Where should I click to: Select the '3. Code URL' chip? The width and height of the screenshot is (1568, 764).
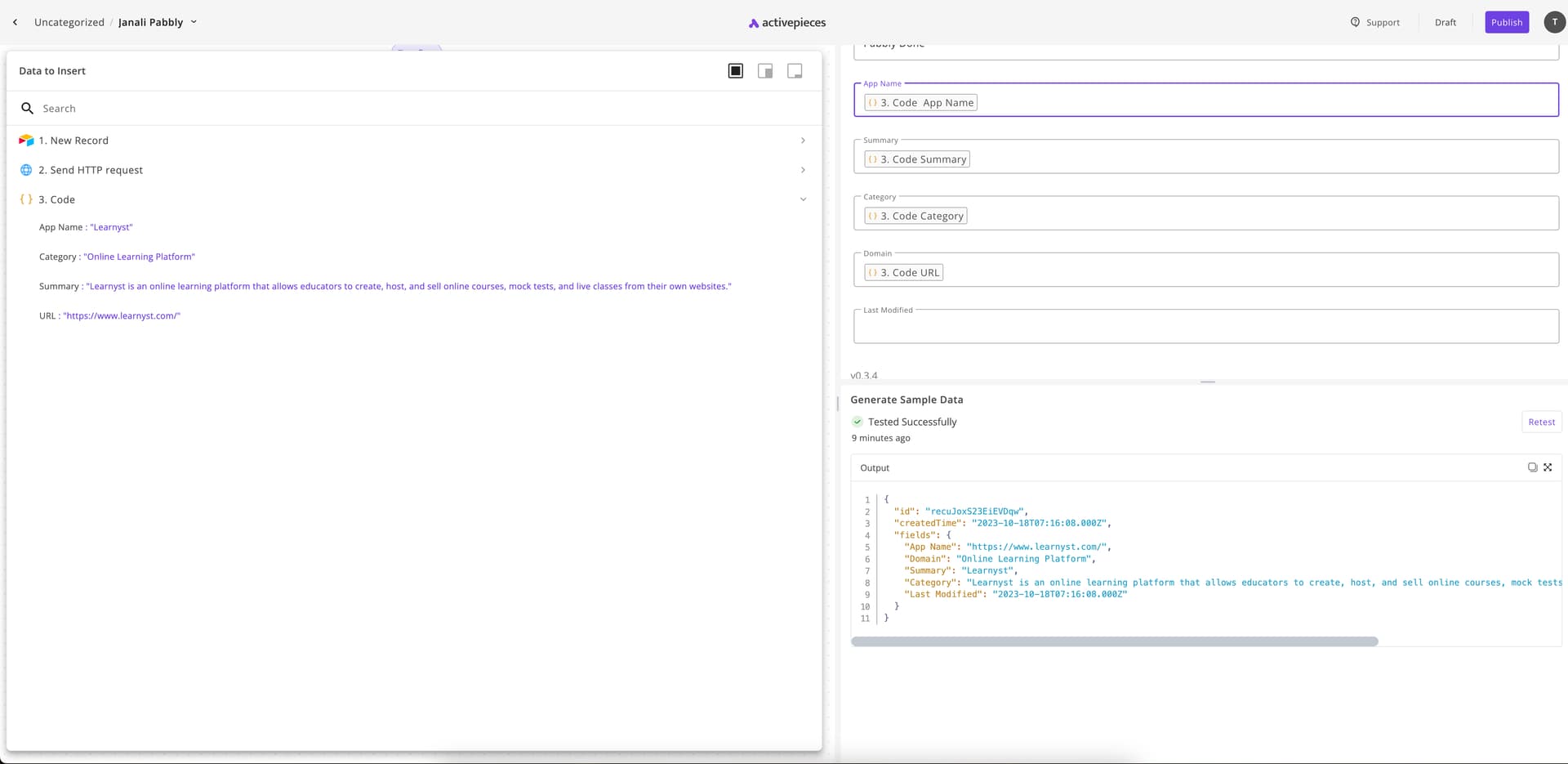[x=903, y=272]
